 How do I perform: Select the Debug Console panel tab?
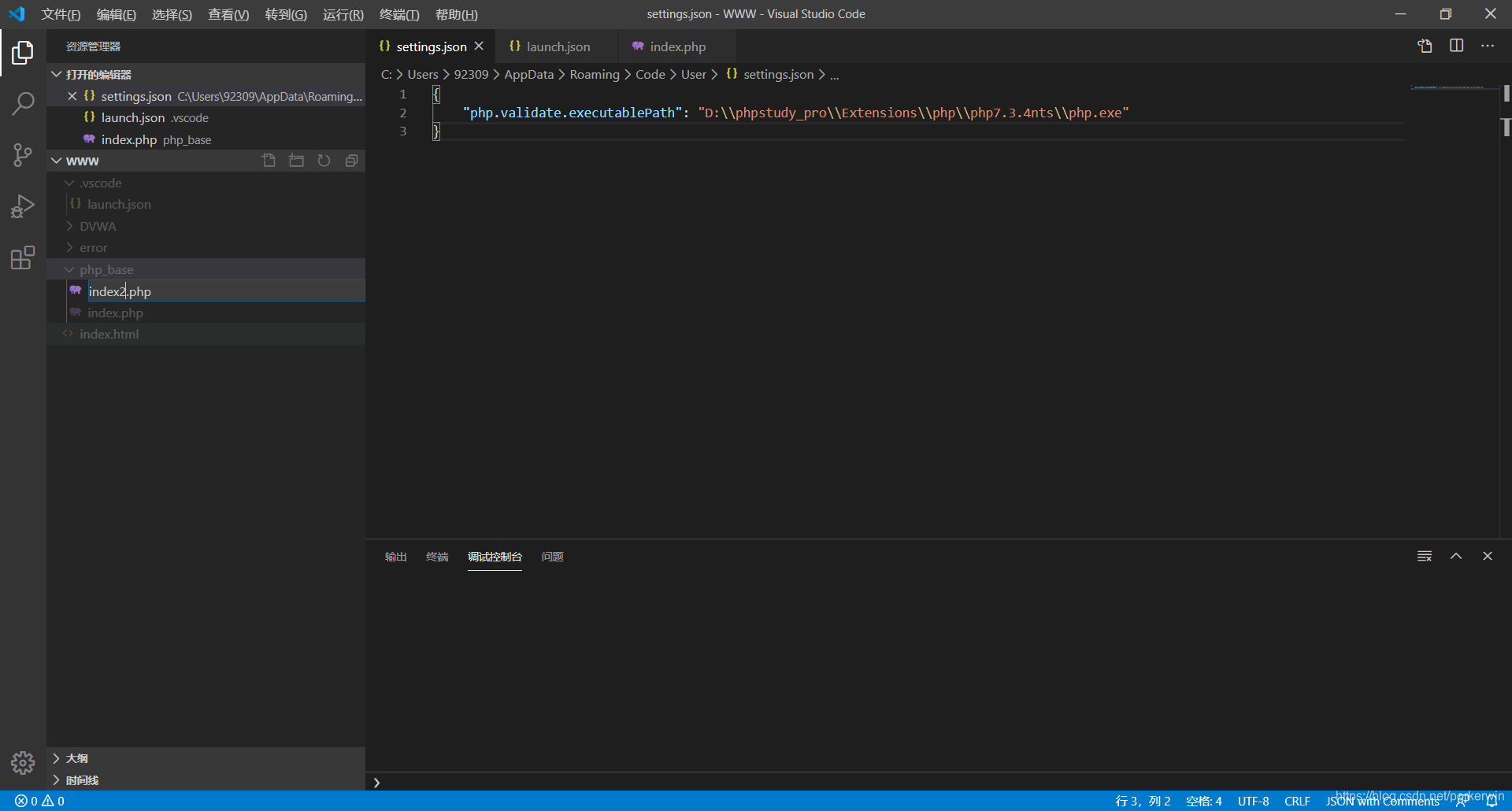coord(495,557)
